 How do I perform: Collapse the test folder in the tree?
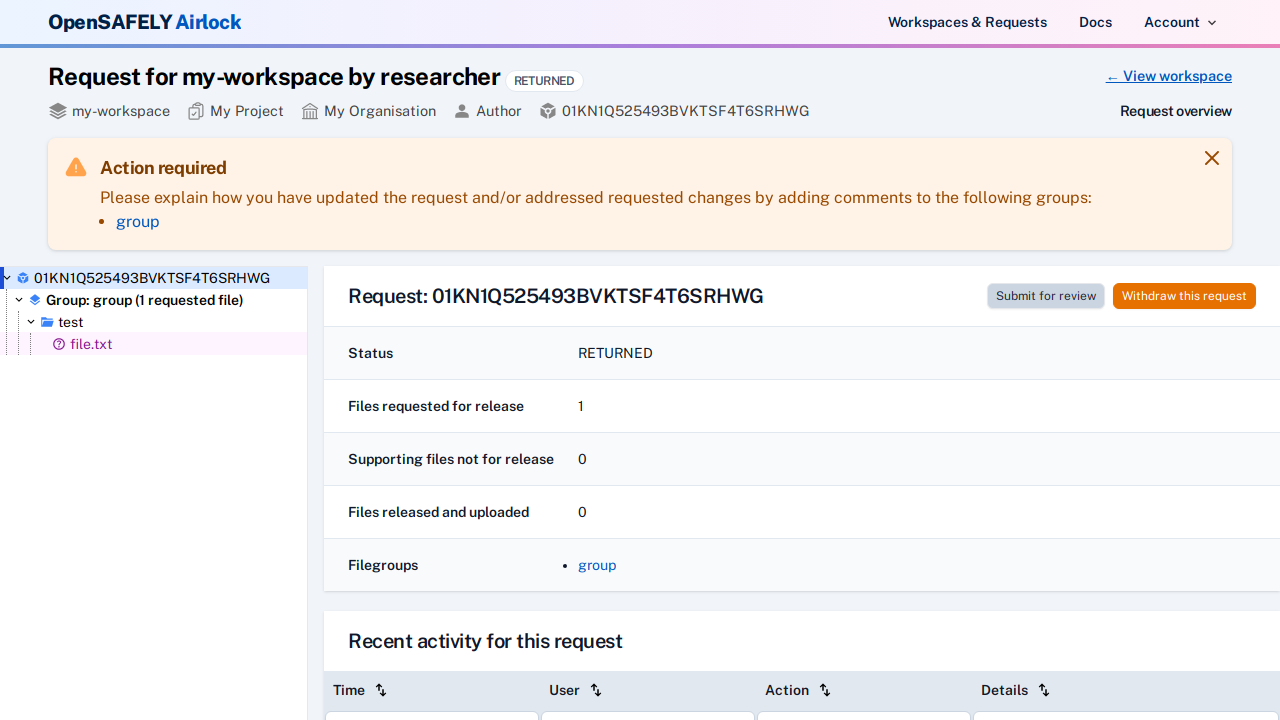30,322
